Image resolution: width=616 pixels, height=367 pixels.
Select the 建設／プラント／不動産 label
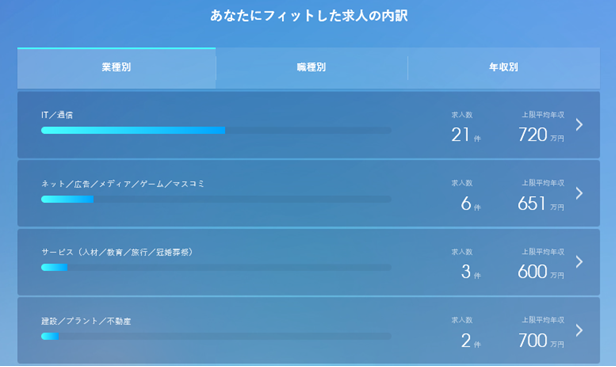tap(86, 321)
